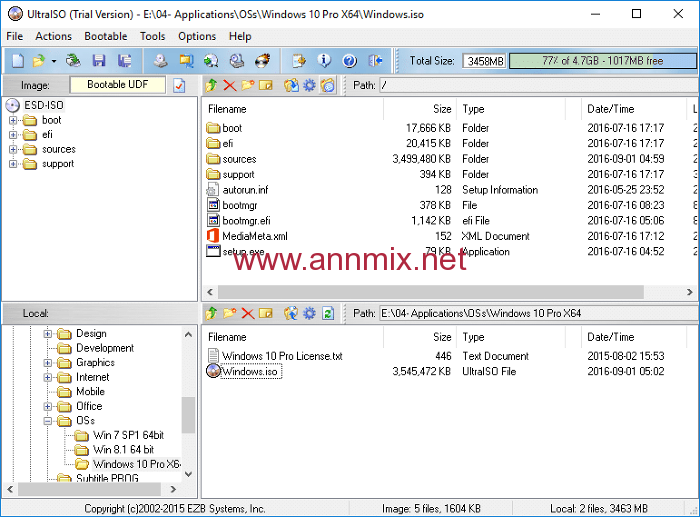Screen dimensions: 700x517
Task: Select the ESD-ISO root node
Action: pyautogui.click(x=44, y=105)
